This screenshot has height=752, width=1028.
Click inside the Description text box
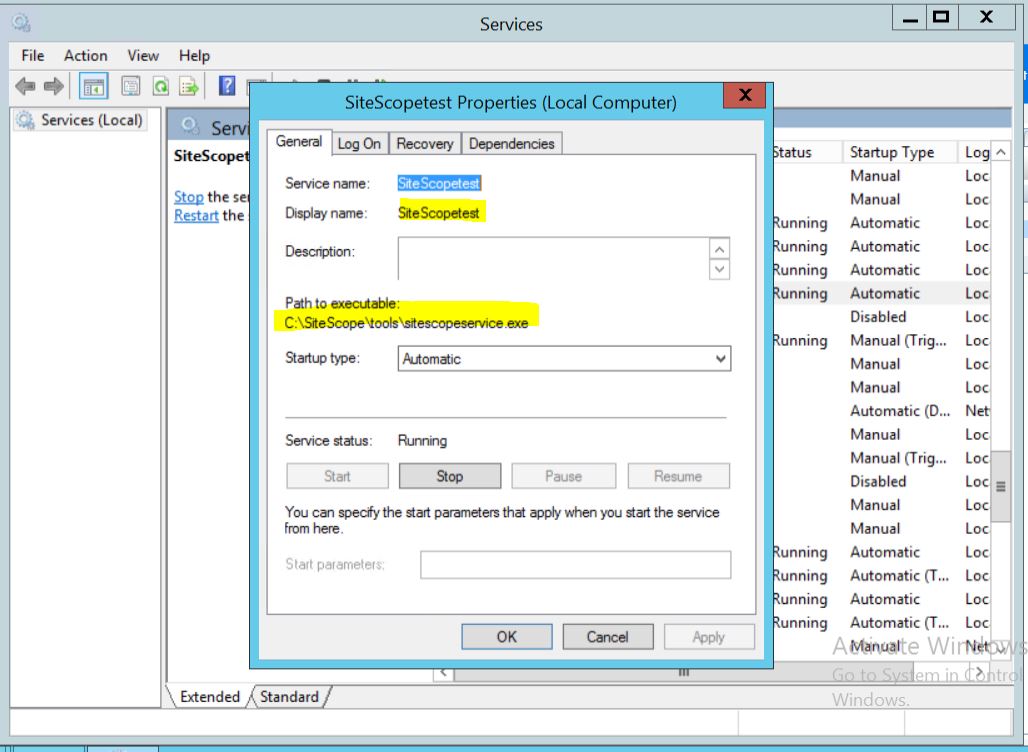click(552, 258)
